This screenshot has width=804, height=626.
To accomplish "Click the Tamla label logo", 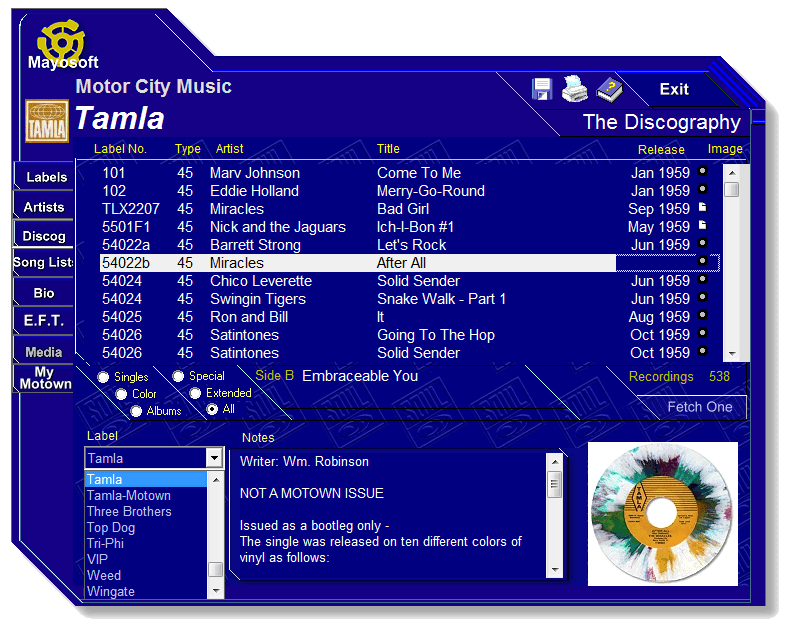I will tap(47, 121).
